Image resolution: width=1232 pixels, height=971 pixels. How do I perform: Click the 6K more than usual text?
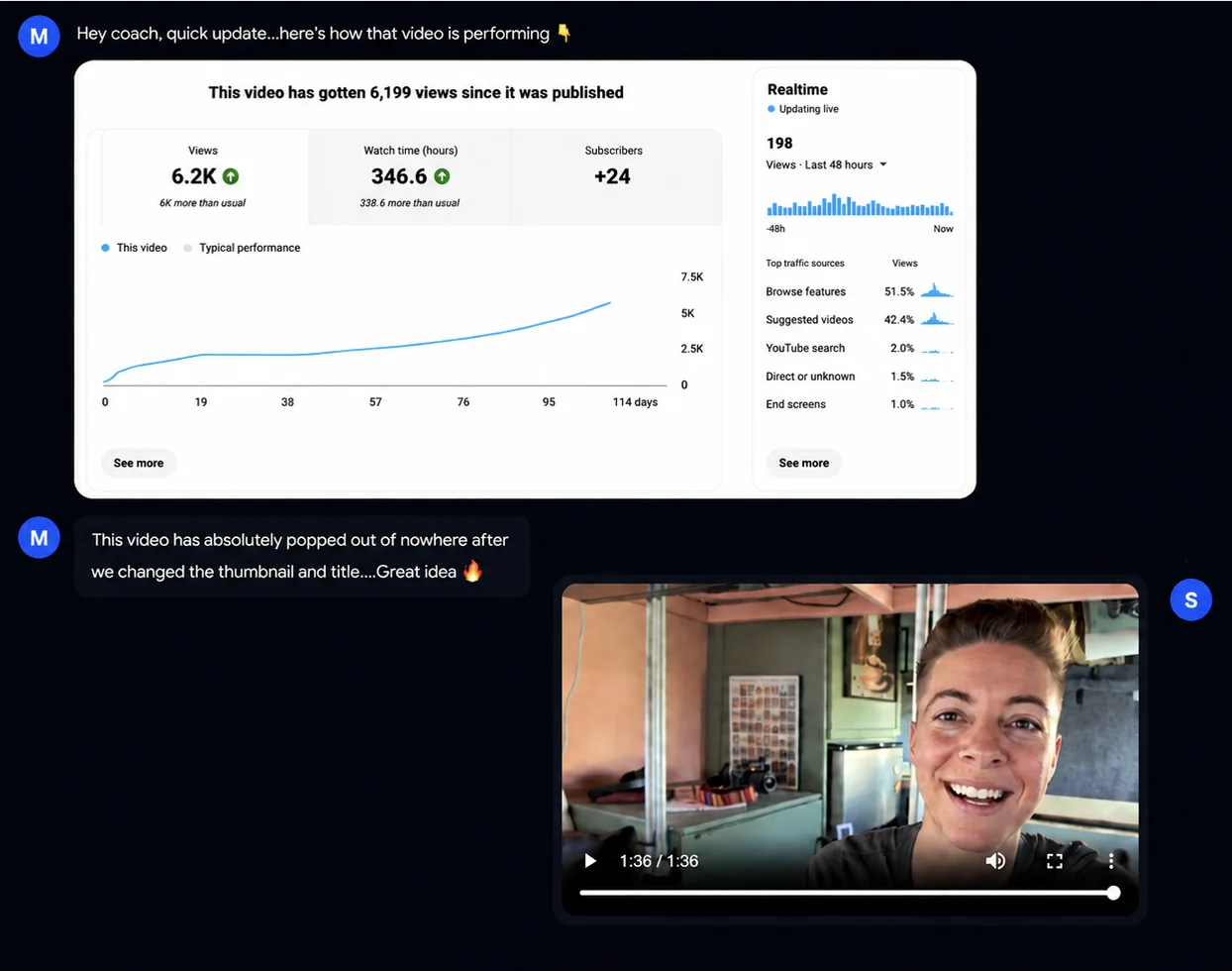tap(202, 203)
